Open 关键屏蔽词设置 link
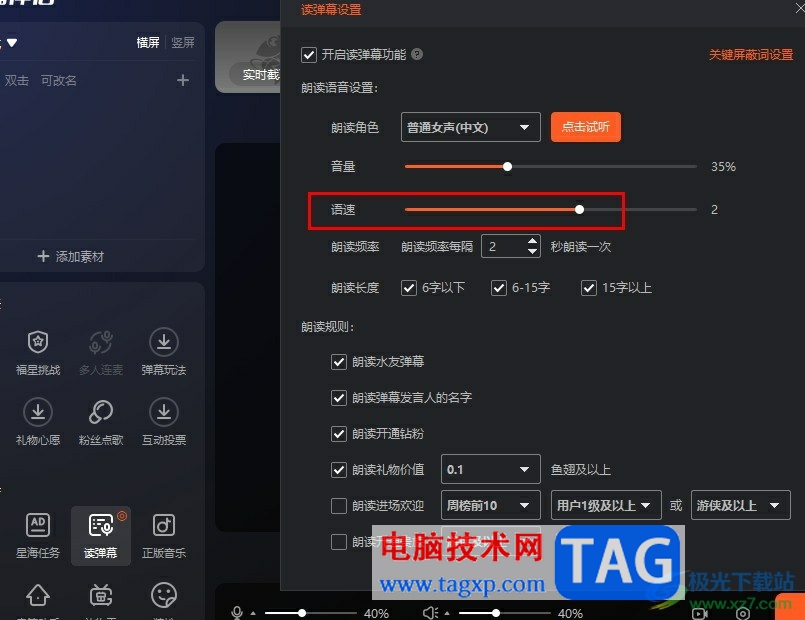The image size is (805, 620). [751, 54]
